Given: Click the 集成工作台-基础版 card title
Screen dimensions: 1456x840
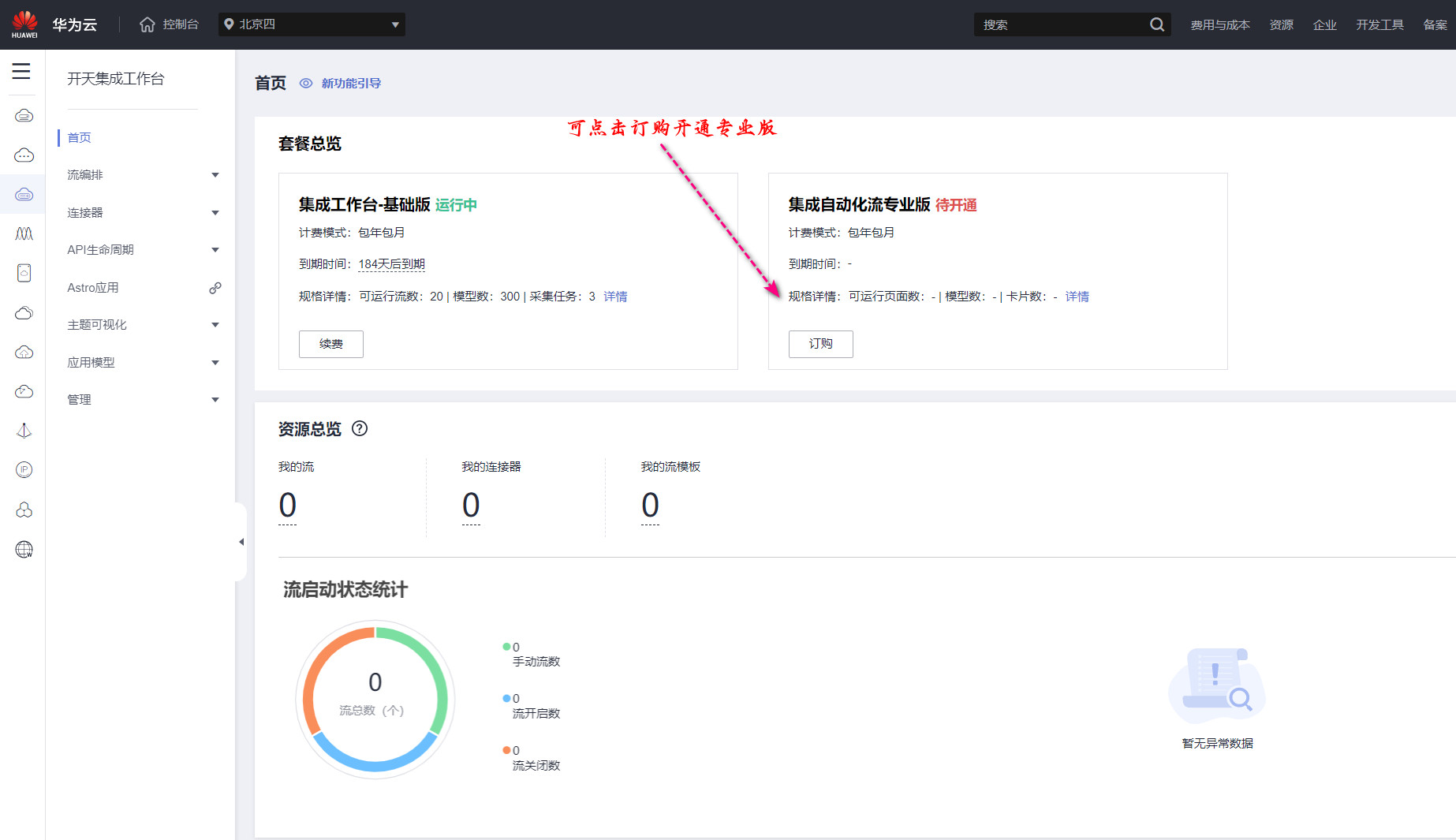Looking at the screenshot, I should click(x=364, y=205).
